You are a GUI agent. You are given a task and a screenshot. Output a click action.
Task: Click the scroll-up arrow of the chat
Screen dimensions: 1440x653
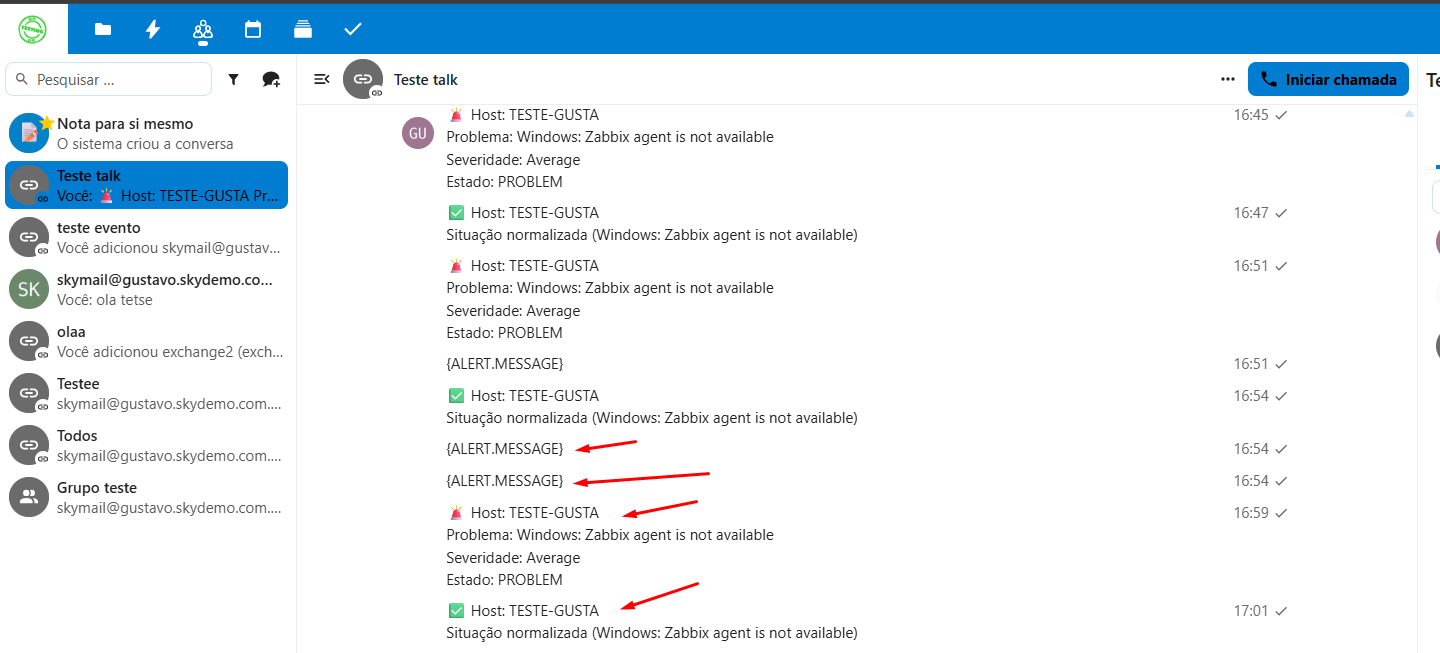pos(1409,114)
